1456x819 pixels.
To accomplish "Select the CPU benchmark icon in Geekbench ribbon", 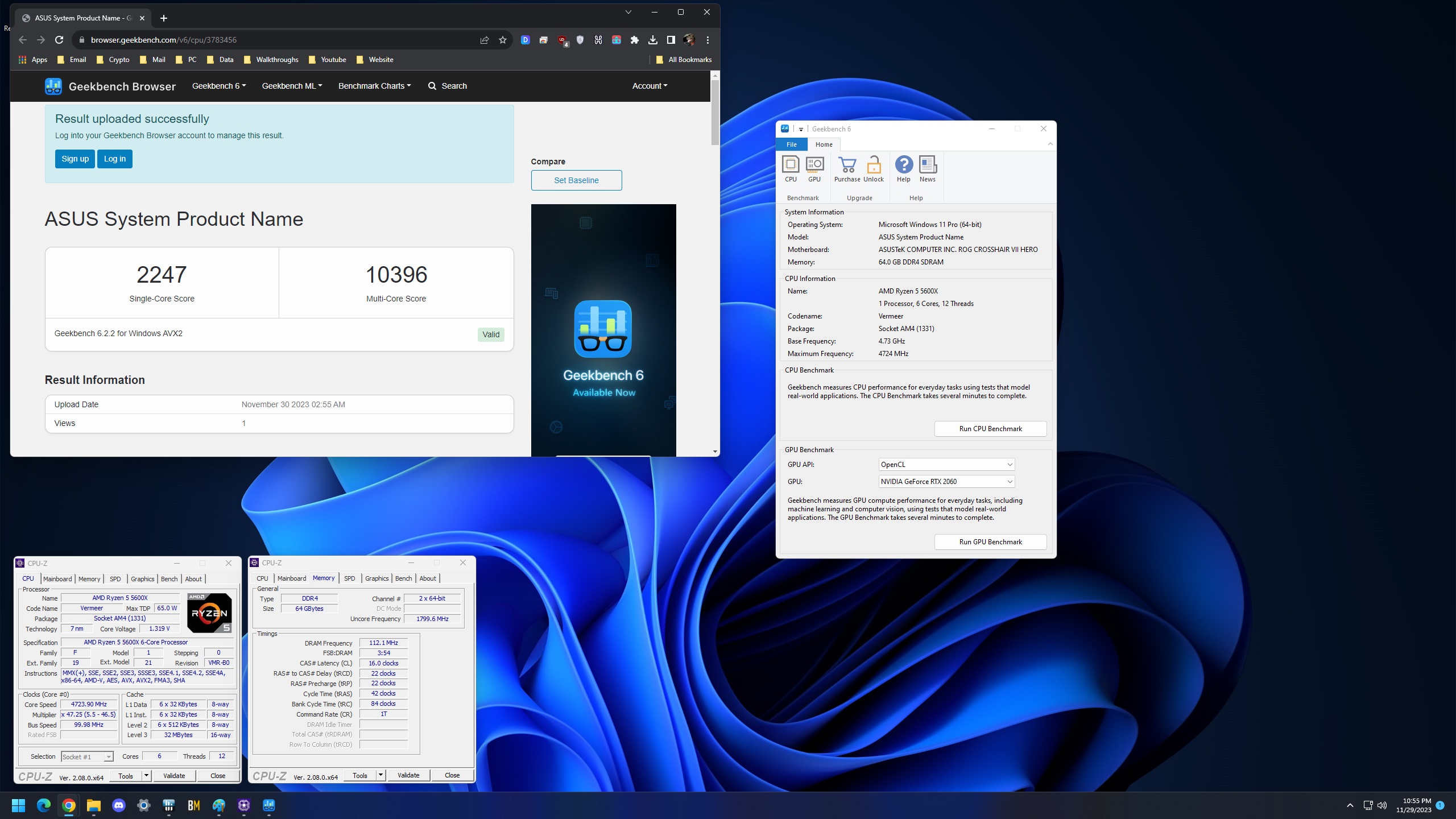I will click(x=791, y=169).
